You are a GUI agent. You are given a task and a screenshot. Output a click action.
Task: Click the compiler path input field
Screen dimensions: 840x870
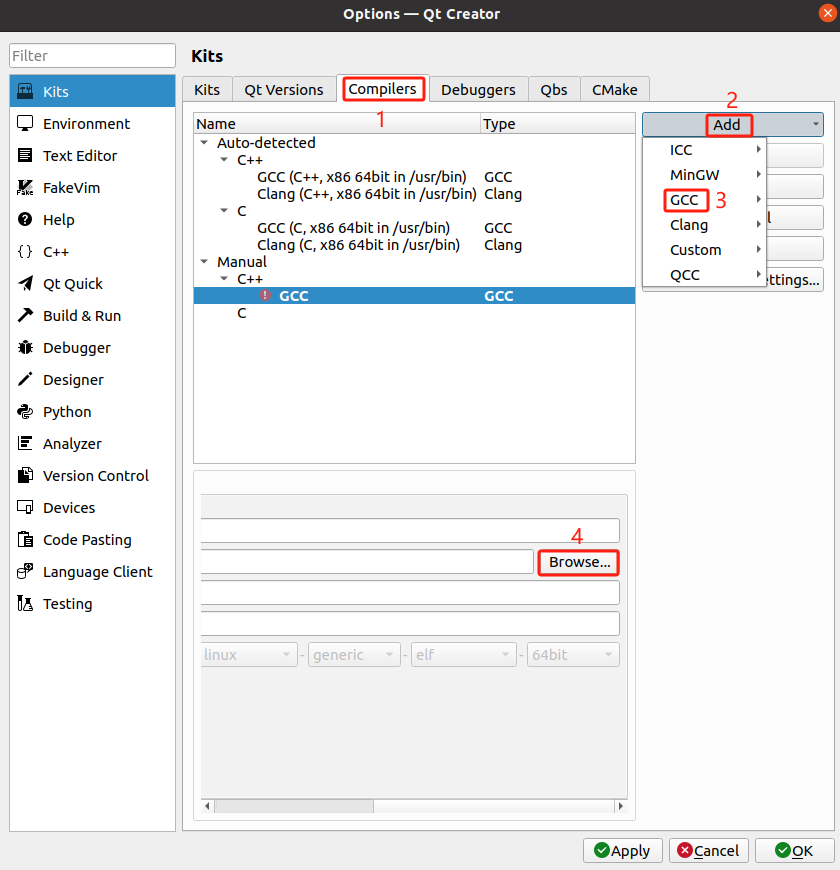tap(367, 562)
